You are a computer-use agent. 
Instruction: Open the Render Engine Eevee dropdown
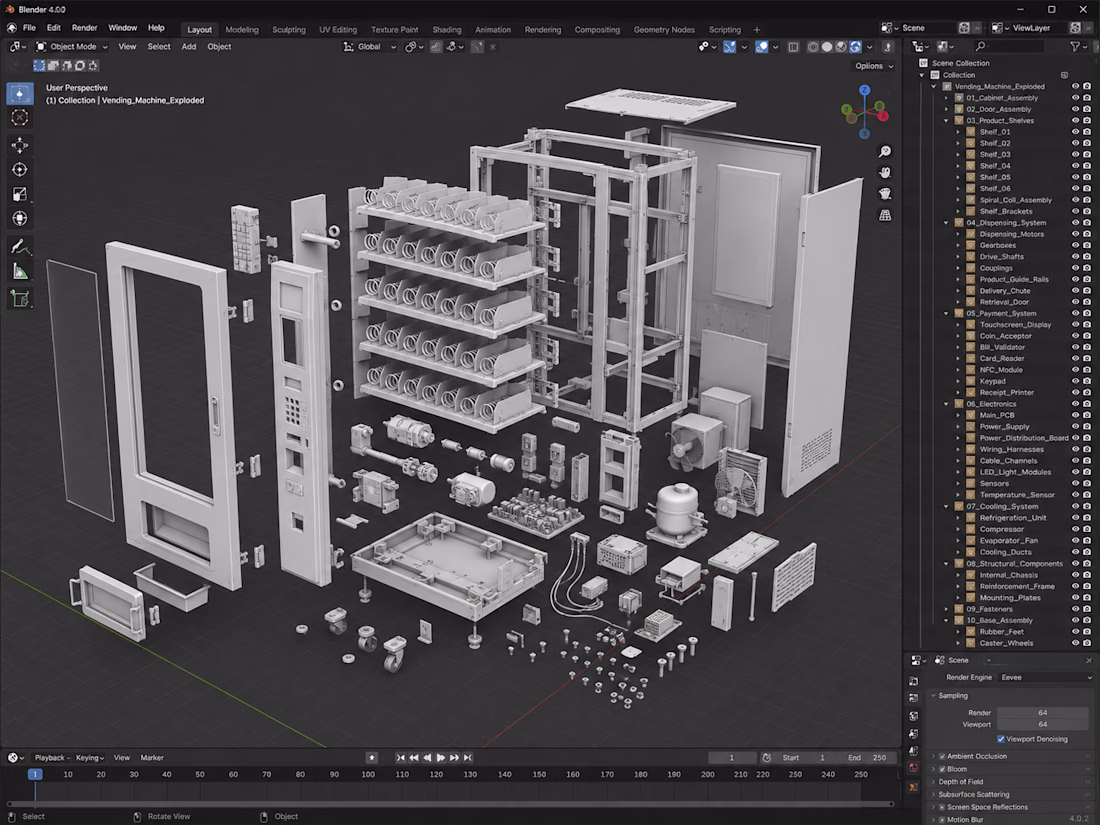(x=1045, y=678)
